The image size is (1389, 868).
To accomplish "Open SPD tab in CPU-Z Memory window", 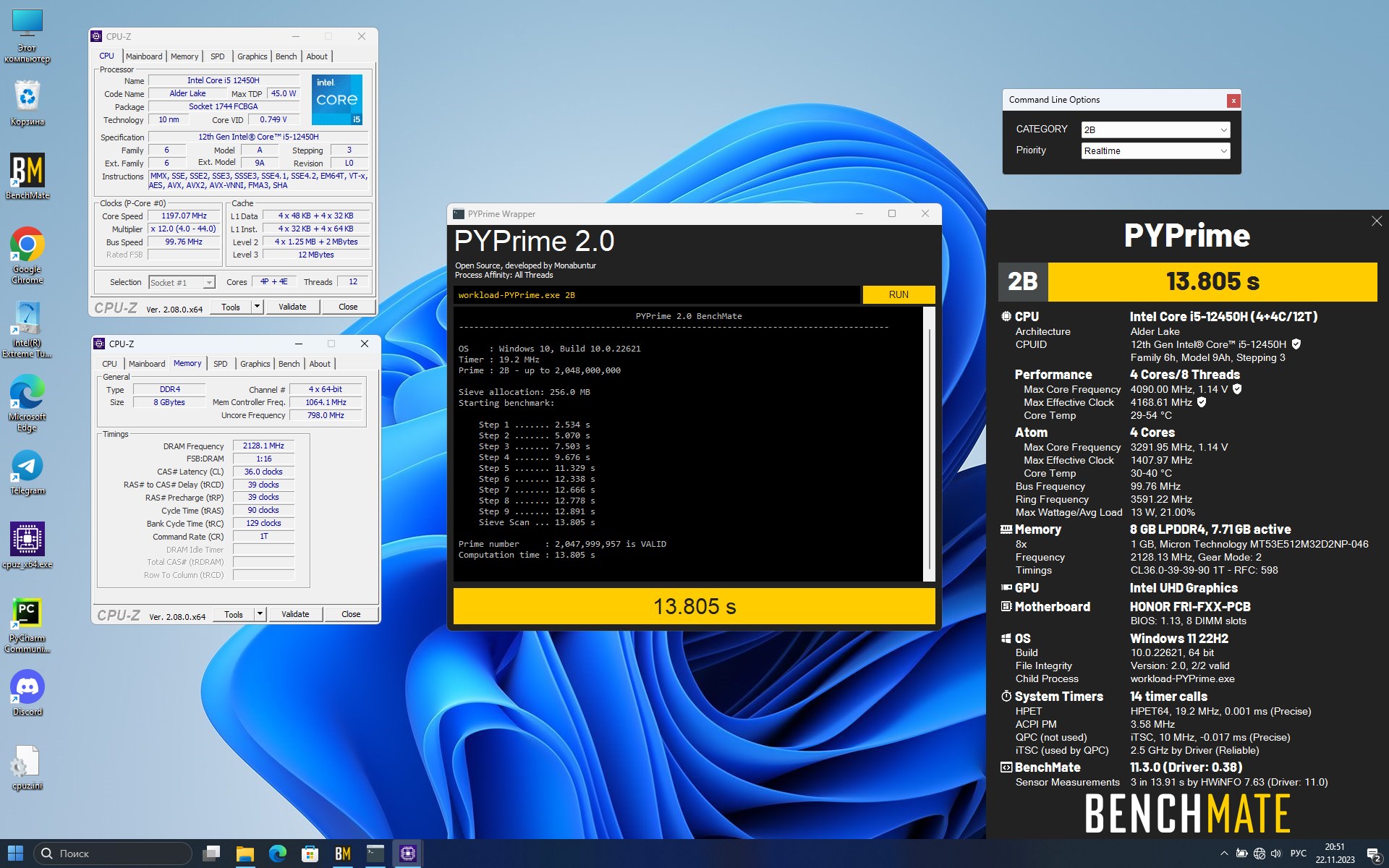I will 221,364.
